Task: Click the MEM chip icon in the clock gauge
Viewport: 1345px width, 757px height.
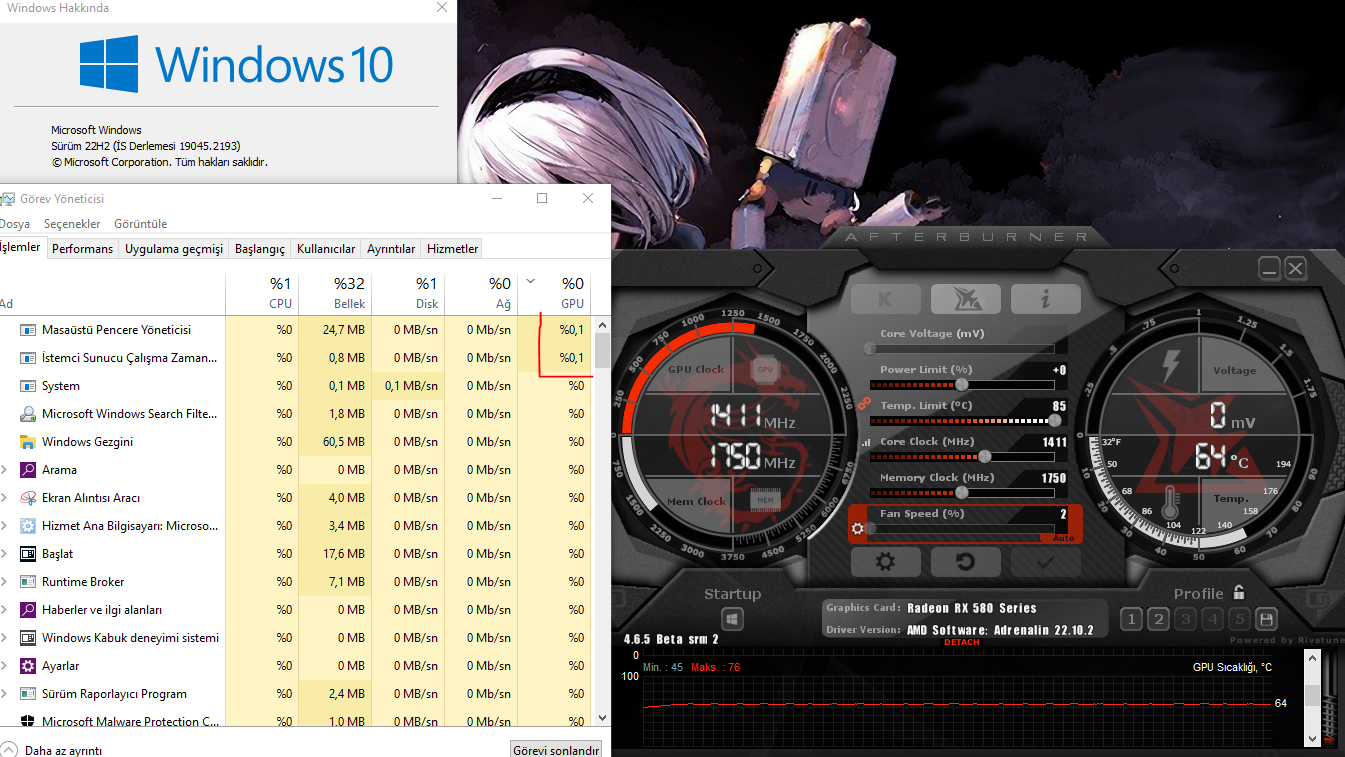Action: [x=765, y=499]
